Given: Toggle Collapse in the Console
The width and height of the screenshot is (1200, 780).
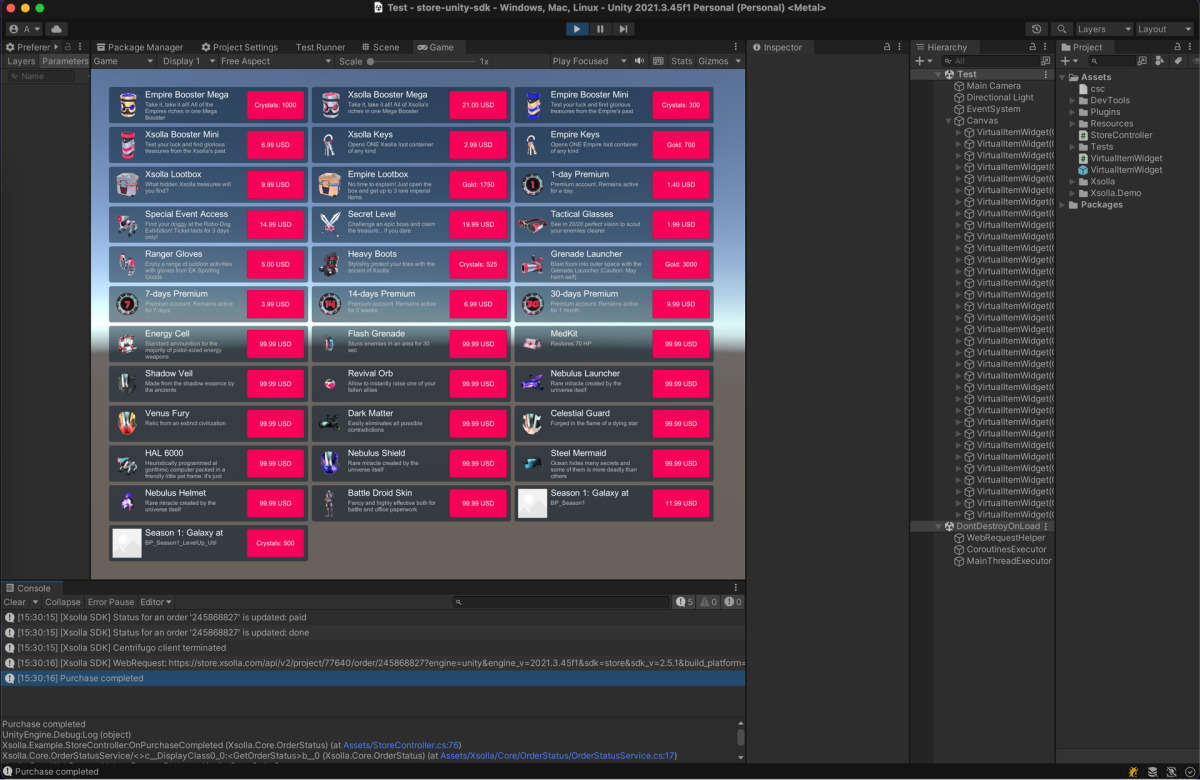Looking at the screenshot, I should point(62,602).
